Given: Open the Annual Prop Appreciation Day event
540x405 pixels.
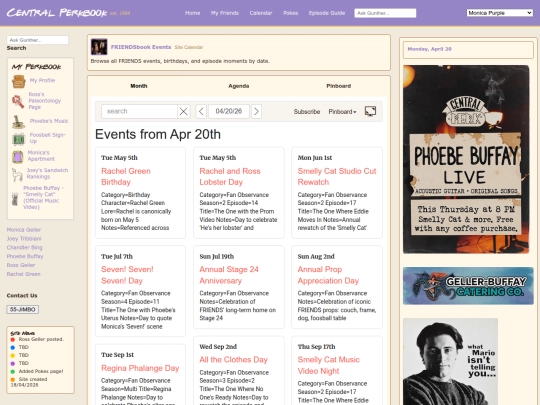Looking at the screenshot, I should pos(328,275).
